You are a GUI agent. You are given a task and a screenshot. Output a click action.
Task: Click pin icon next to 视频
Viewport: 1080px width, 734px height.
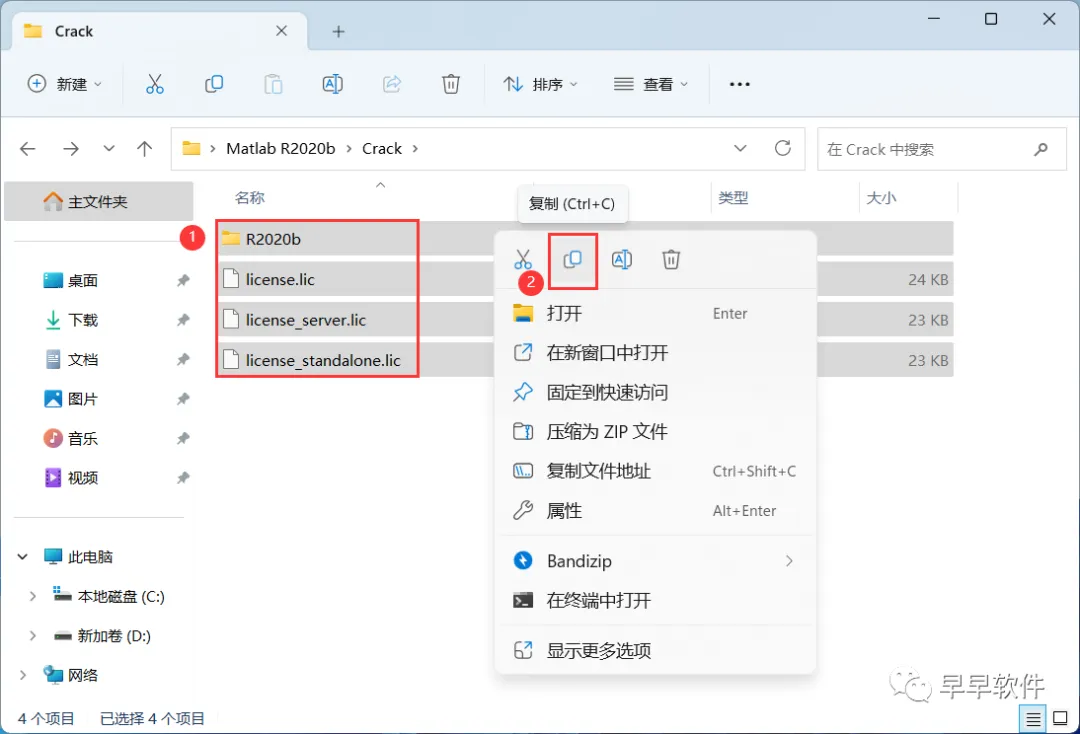pyautogui.click(x=183, y=478)
